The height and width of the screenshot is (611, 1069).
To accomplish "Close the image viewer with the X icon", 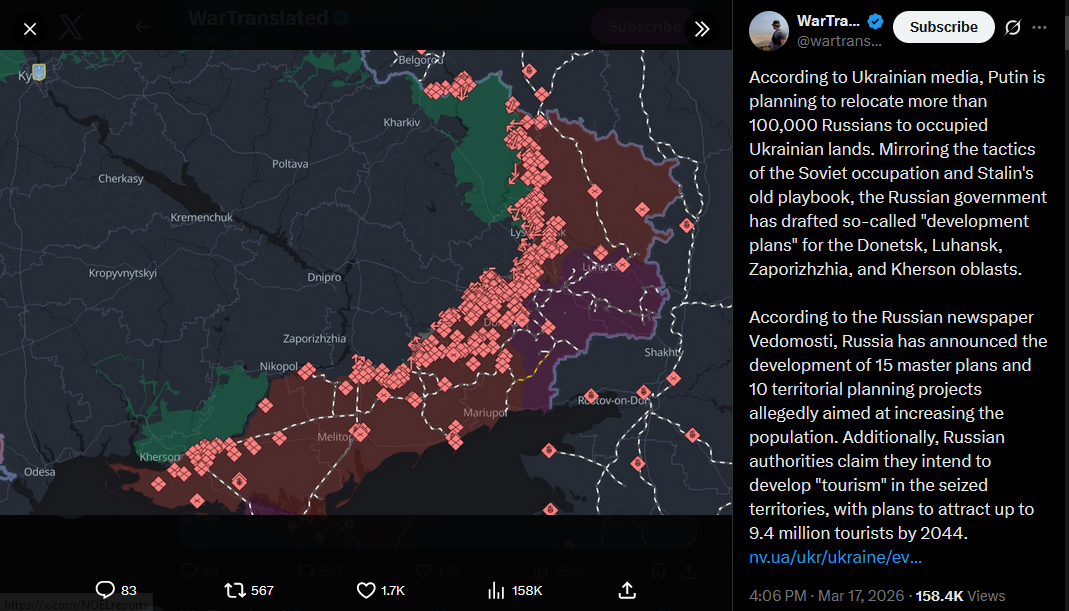I will 30,29.
